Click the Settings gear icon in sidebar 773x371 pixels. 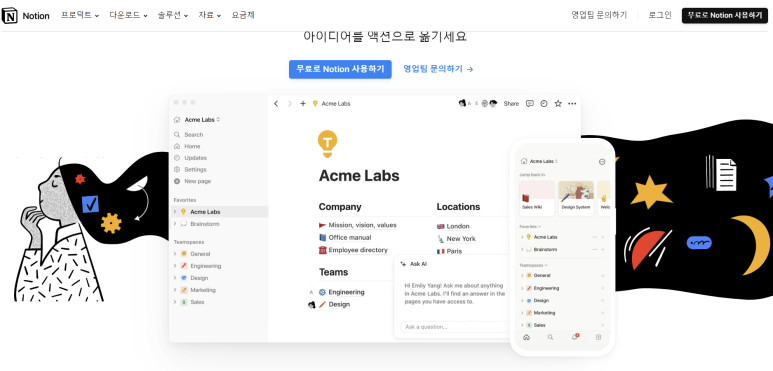pyautogui.click(x=177, y=169)
